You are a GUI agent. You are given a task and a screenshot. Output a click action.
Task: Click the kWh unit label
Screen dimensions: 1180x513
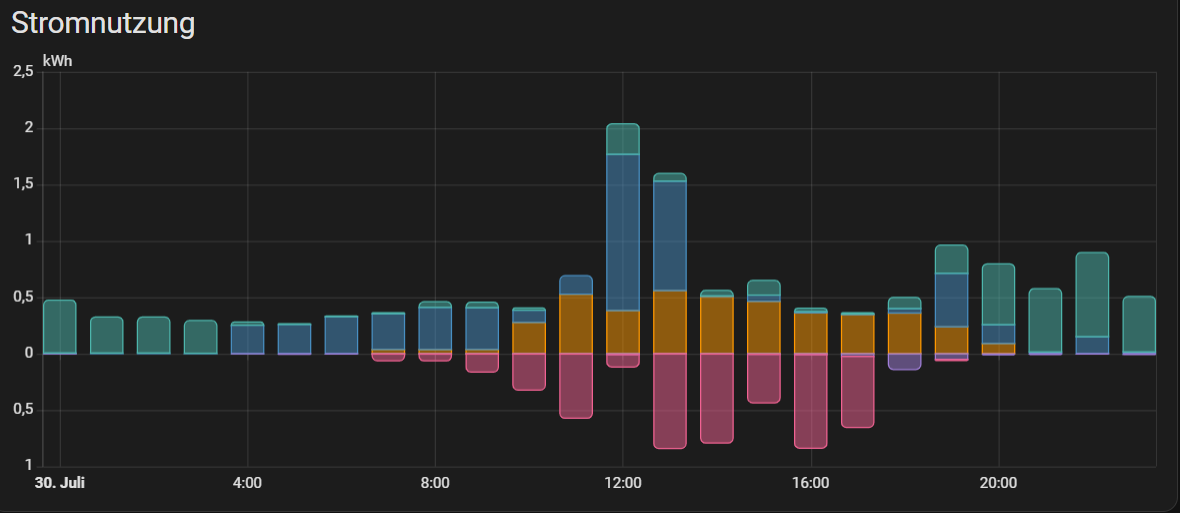click(58, 61)
